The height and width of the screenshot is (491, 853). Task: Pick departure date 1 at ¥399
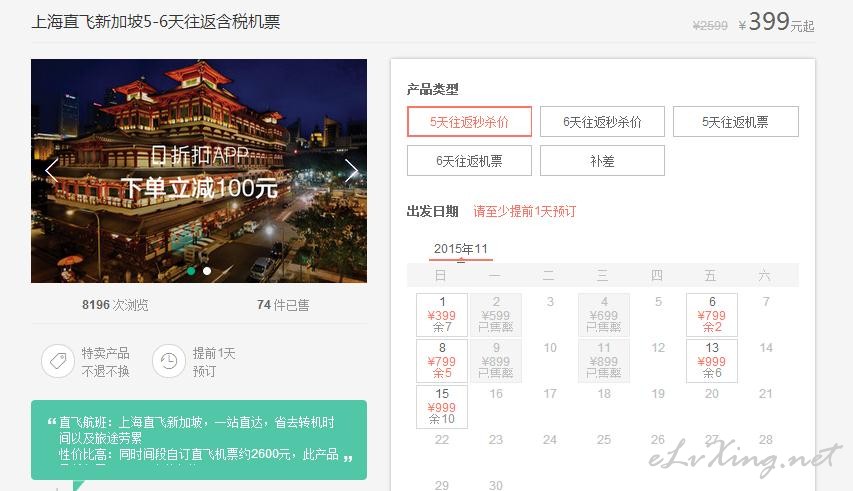[442, 315]
